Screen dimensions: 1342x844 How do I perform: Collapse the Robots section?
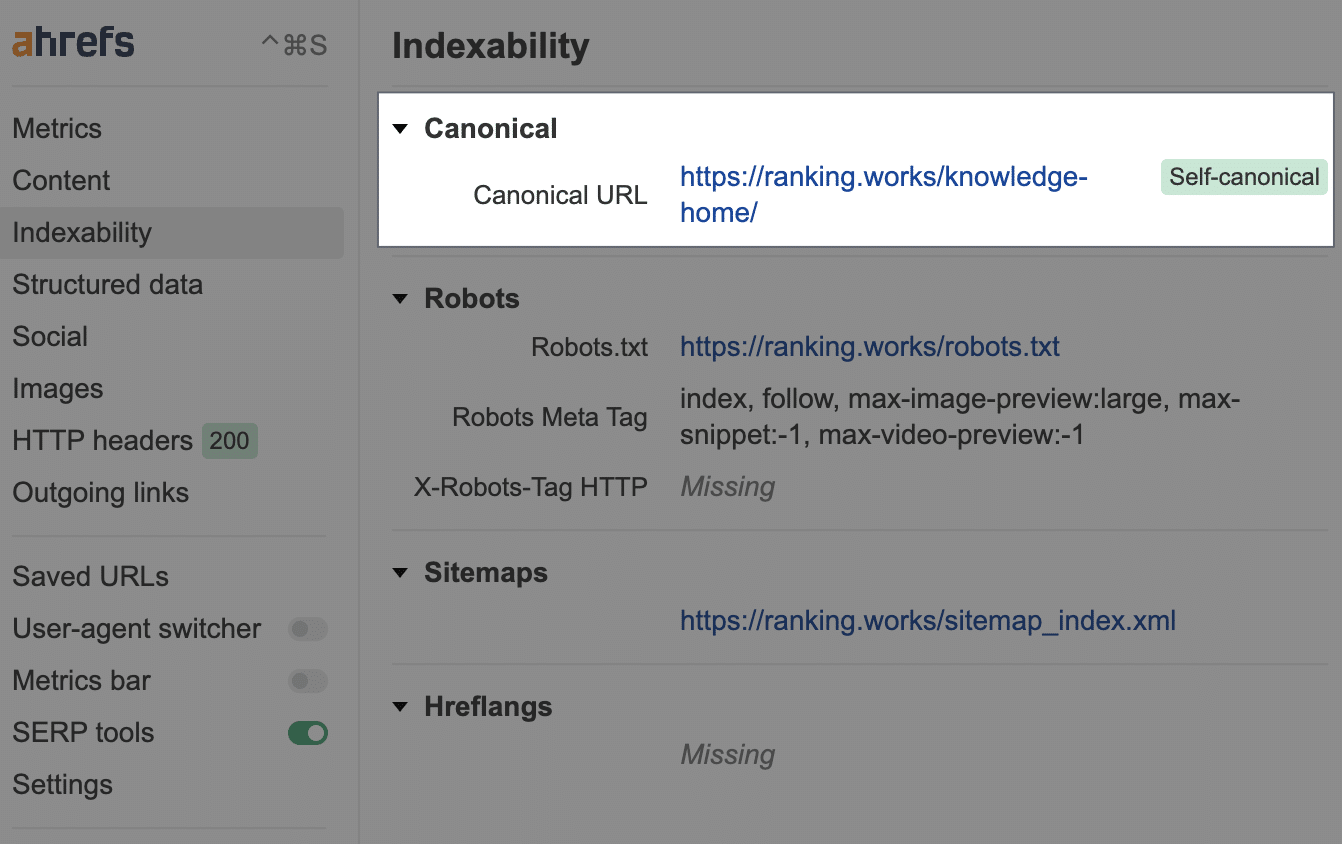[x=399, y=298]
